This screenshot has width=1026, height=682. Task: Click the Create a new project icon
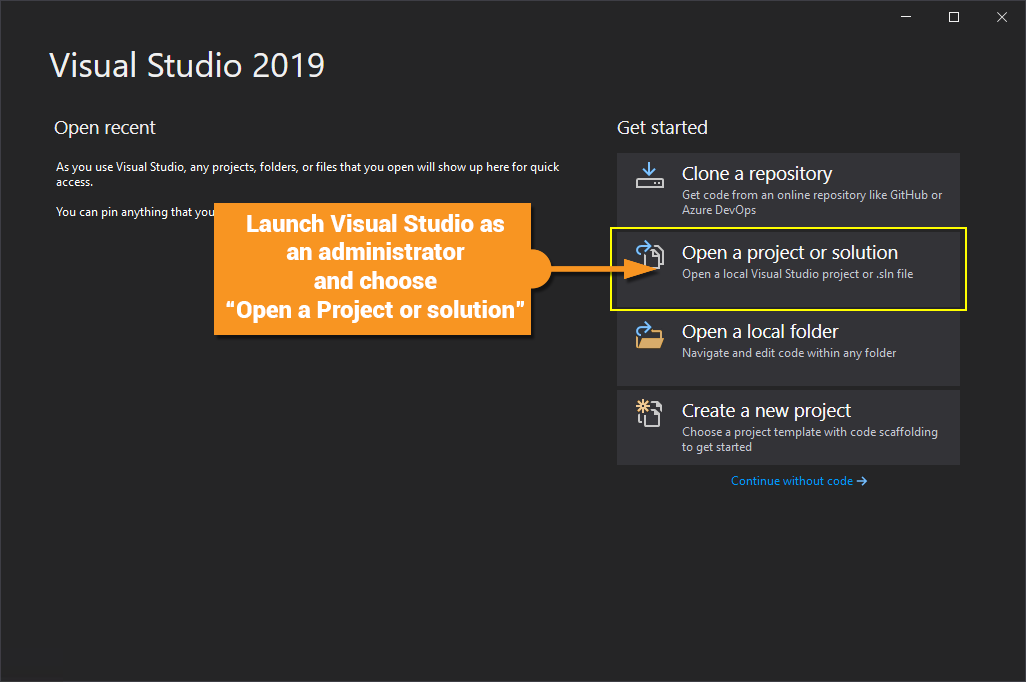[649, 412]
